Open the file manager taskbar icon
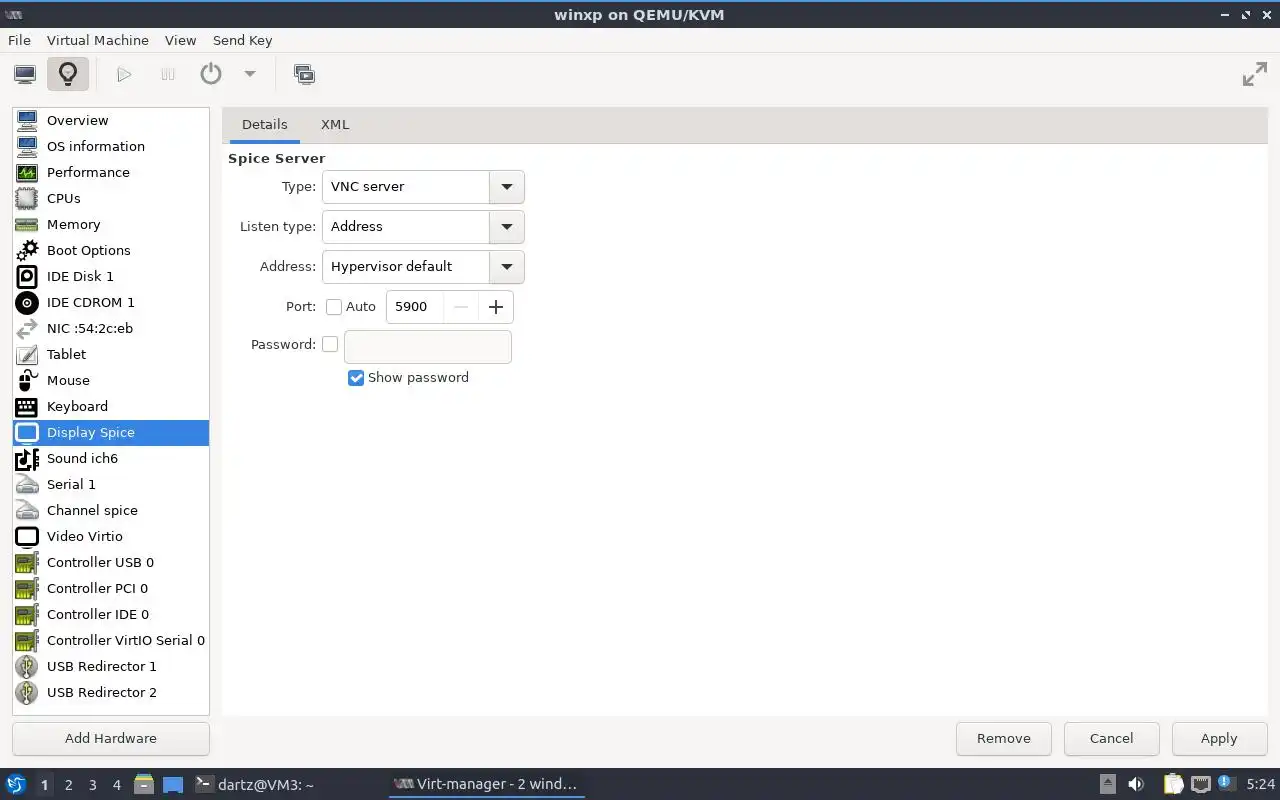The height and width of the screenshot is (800, 1280). [x=144, y=784]
